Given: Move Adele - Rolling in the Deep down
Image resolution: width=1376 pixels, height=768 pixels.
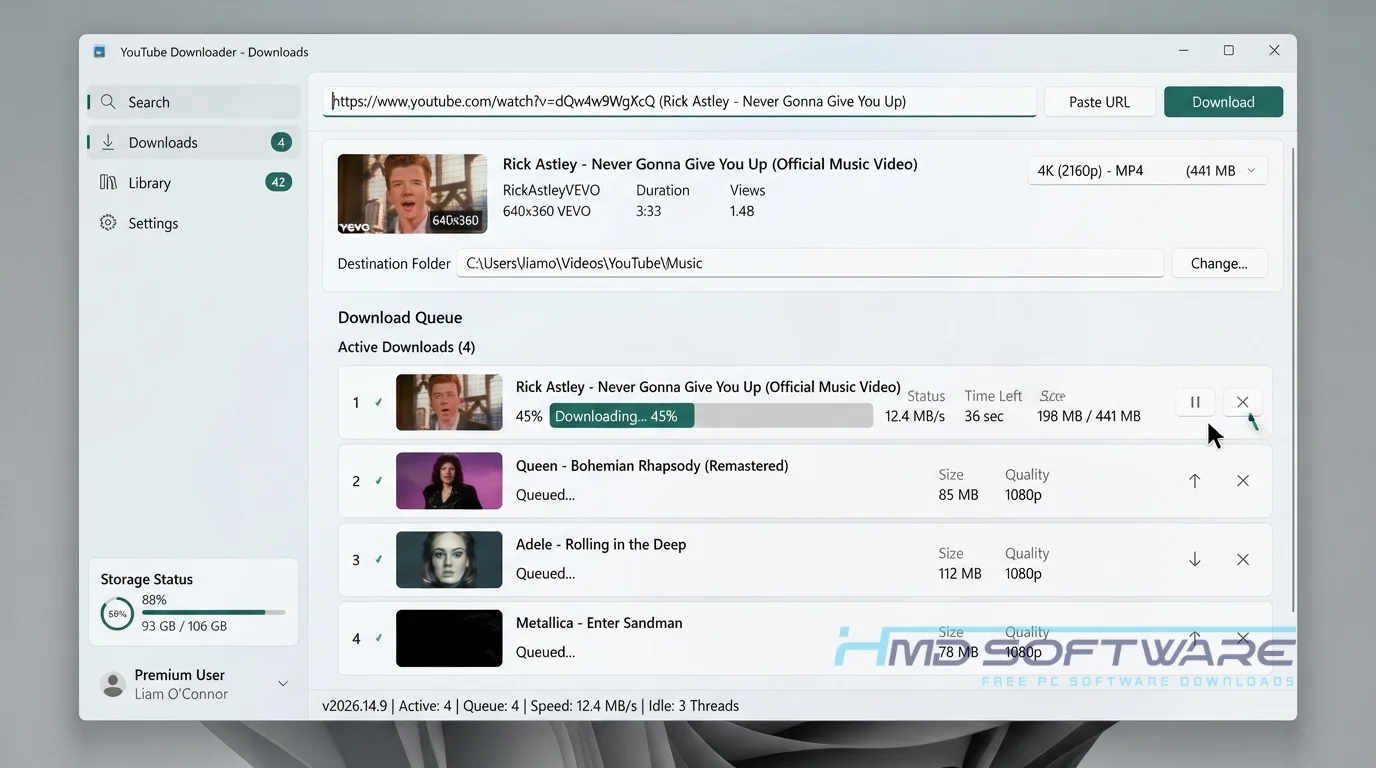Looking at the screenshot, I should [1194, 560].
